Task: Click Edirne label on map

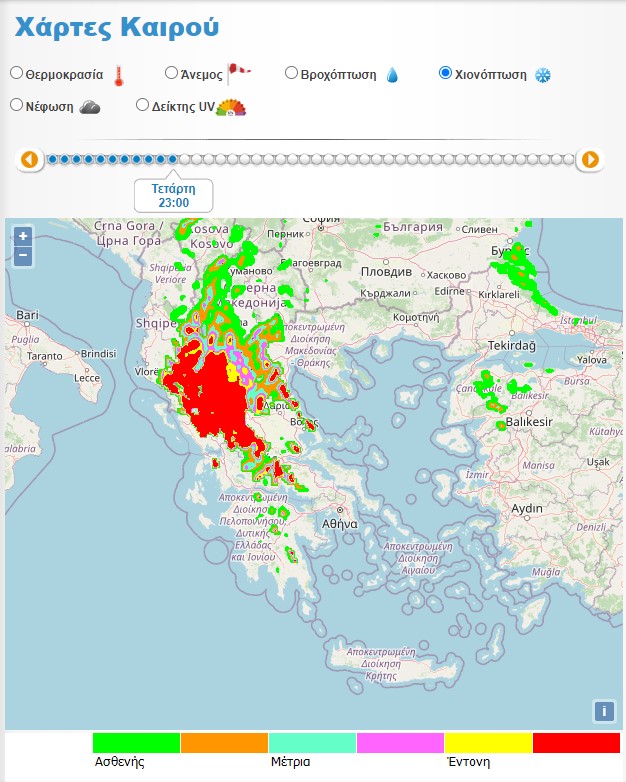Action: point(449,291)
